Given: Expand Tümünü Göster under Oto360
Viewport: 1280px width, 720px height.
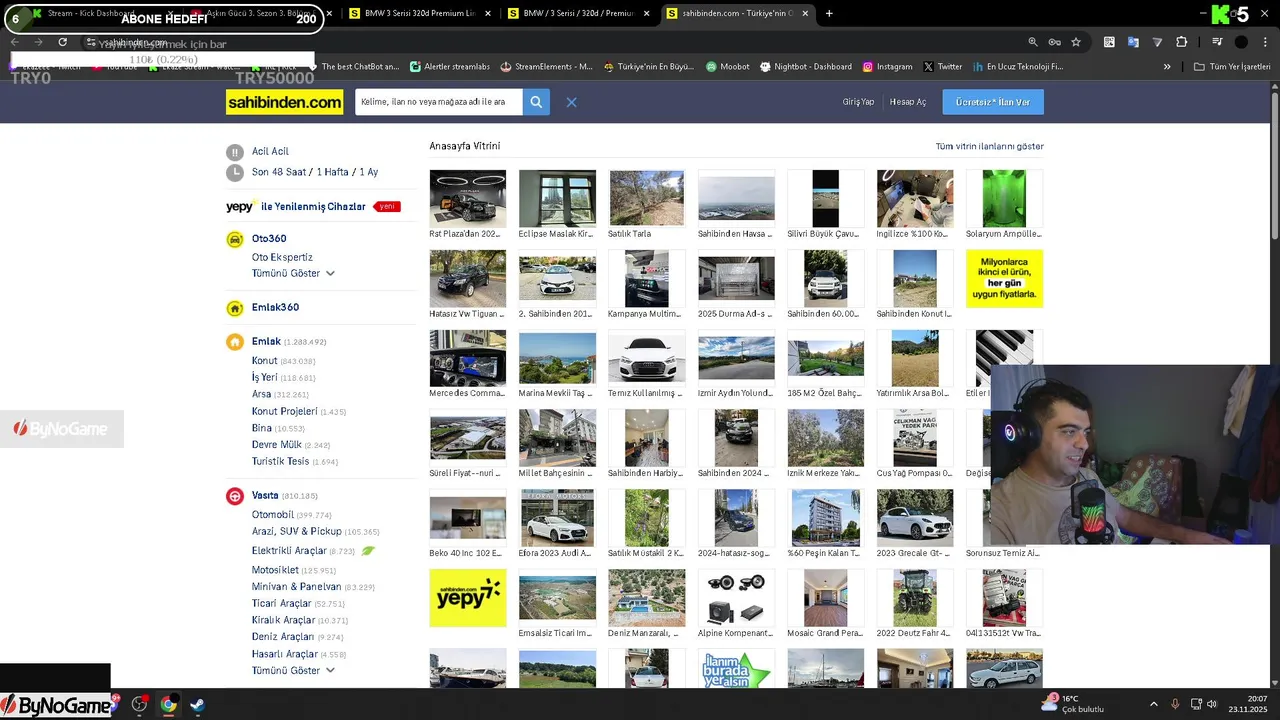Looking at the screenshot, I should (292, 273).
